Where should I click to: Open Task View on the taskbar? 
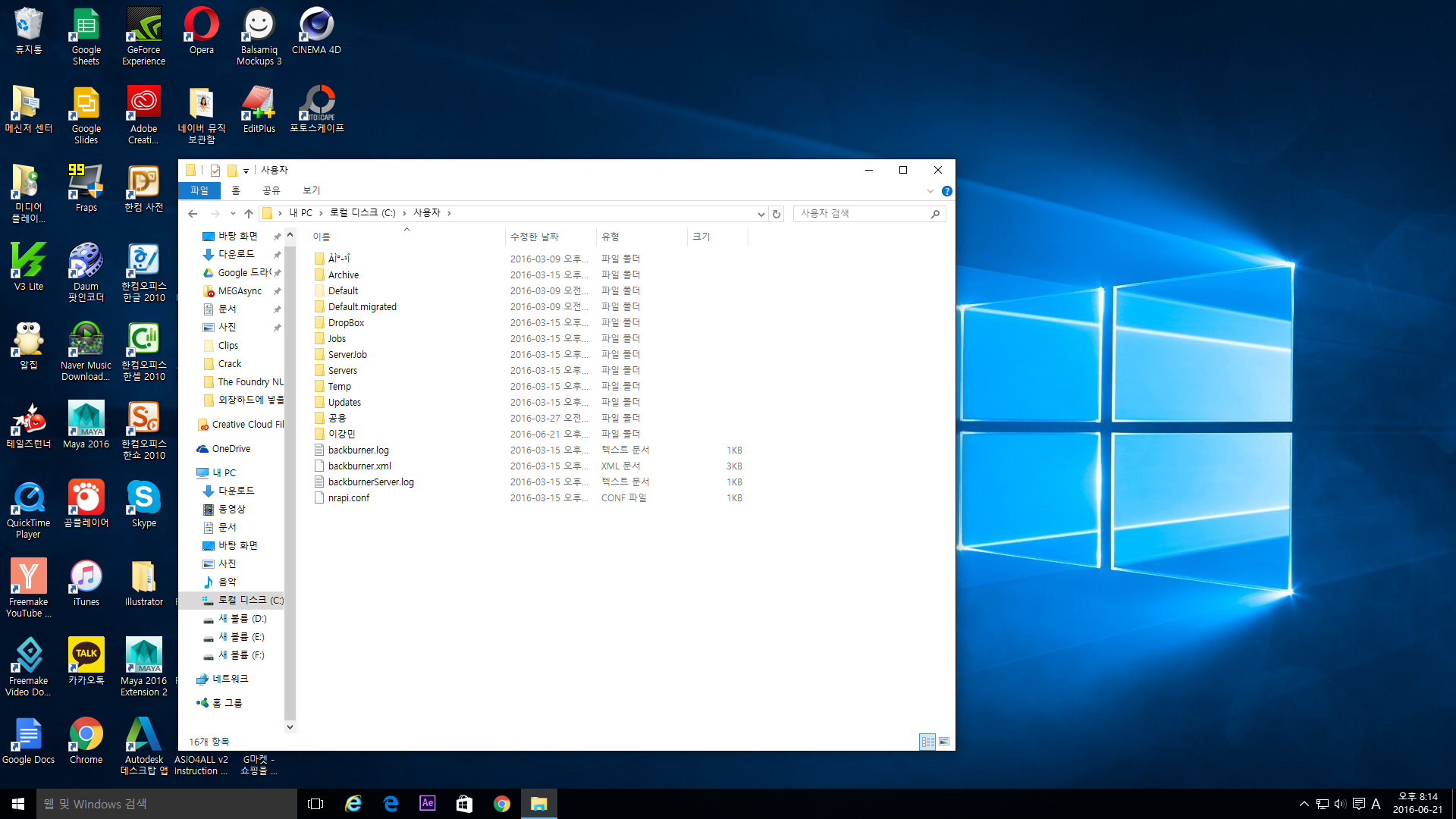(x=315, y=803)
